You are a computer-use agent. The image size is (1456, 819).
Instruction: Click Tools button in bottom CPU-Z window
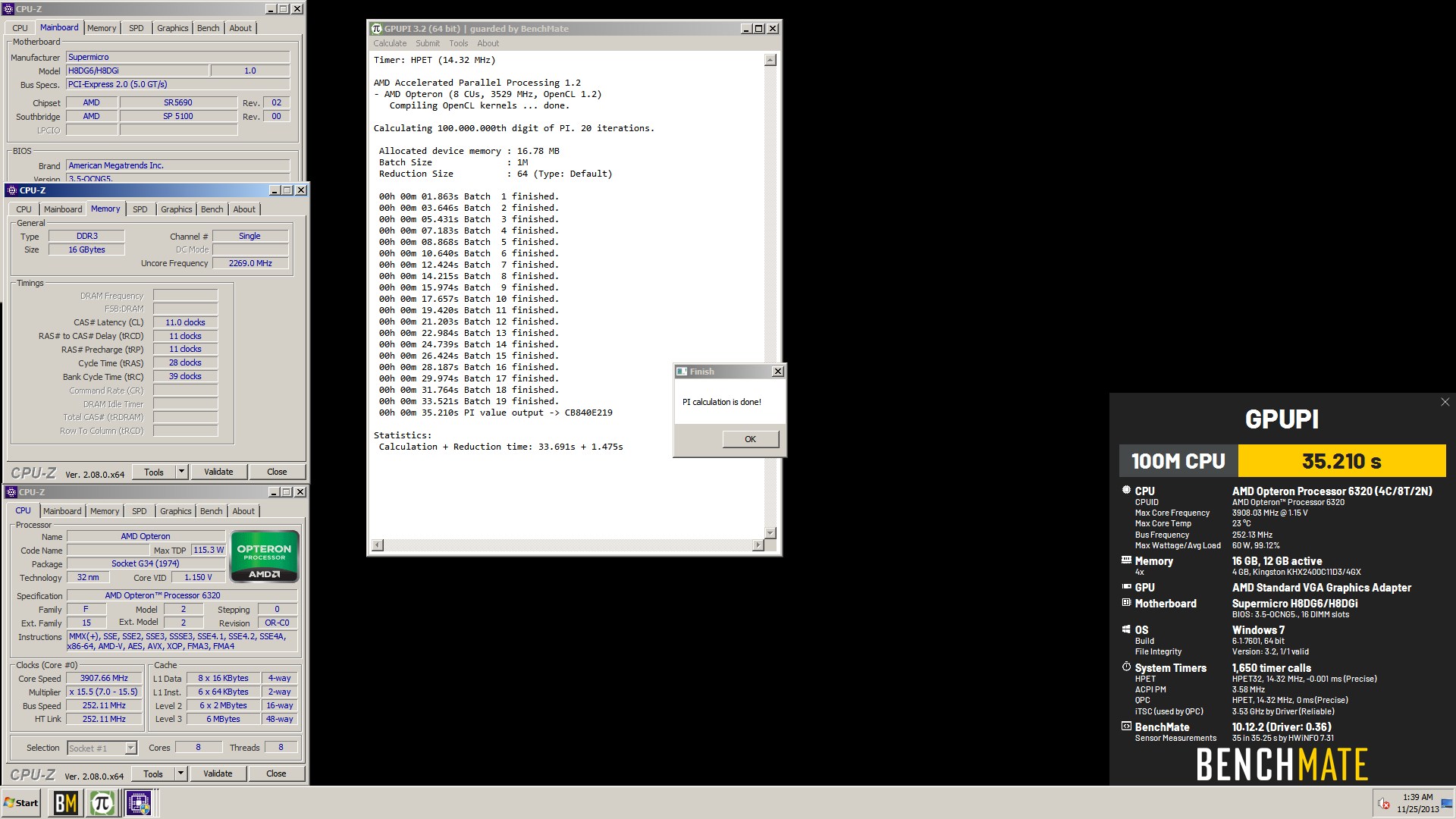[153, 773]
